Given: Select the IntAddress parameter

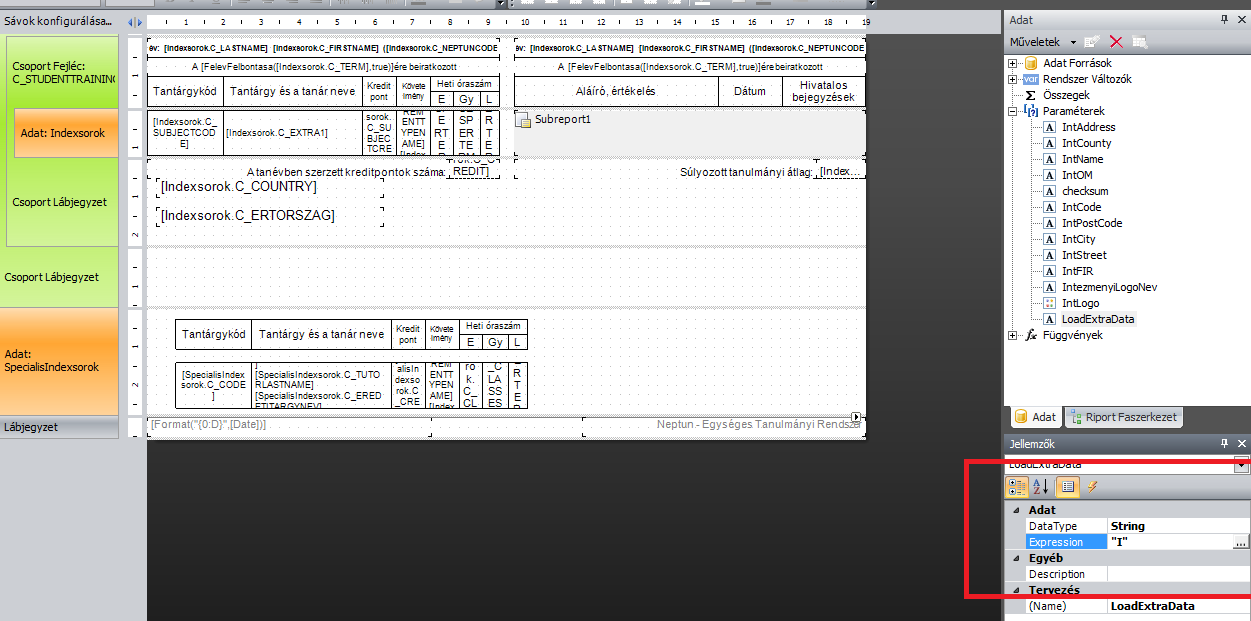Looking at the screenshot, I should pyautogui.click(x=1089, y=127).
